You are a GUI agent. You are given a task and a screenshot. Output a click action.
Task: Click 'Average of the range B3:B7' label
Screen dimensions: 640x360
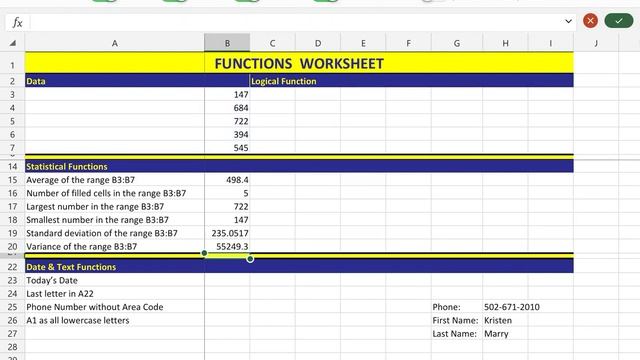coord(80,180)
